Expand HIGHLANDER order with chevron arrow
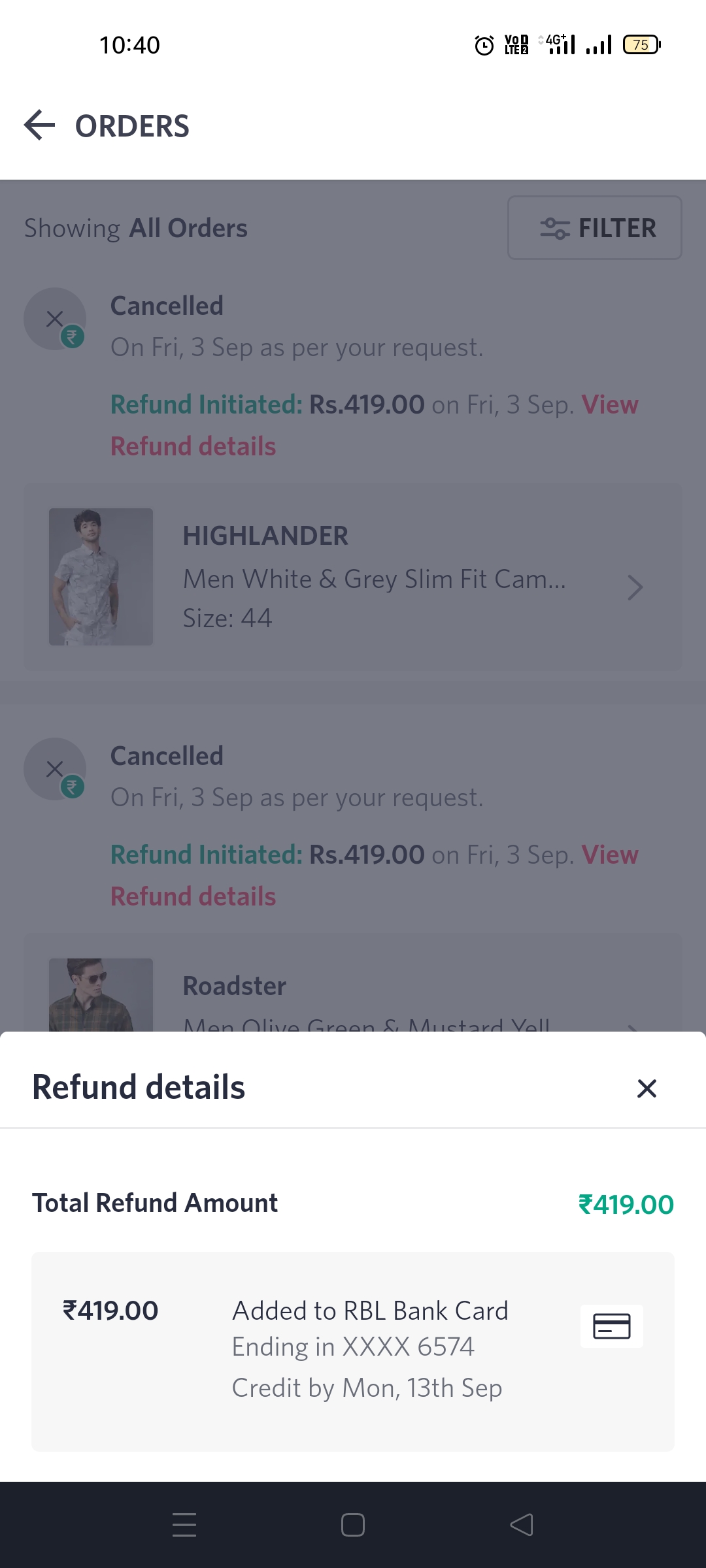The image size is (706, 1568). (x=634, y=587)
